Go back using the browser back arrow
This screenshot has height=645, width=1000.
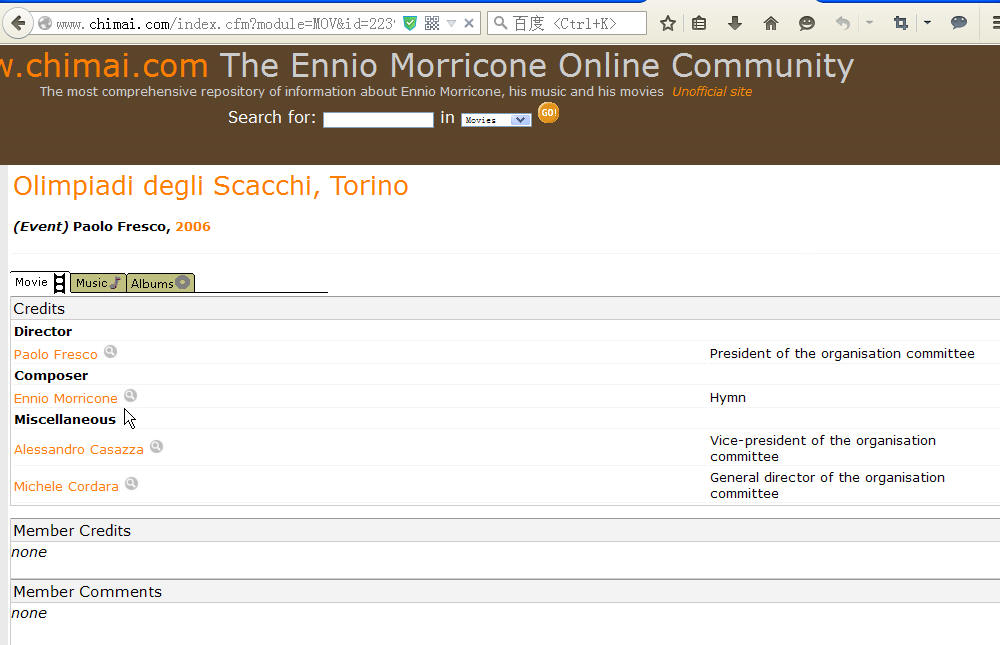coord(18,24)
